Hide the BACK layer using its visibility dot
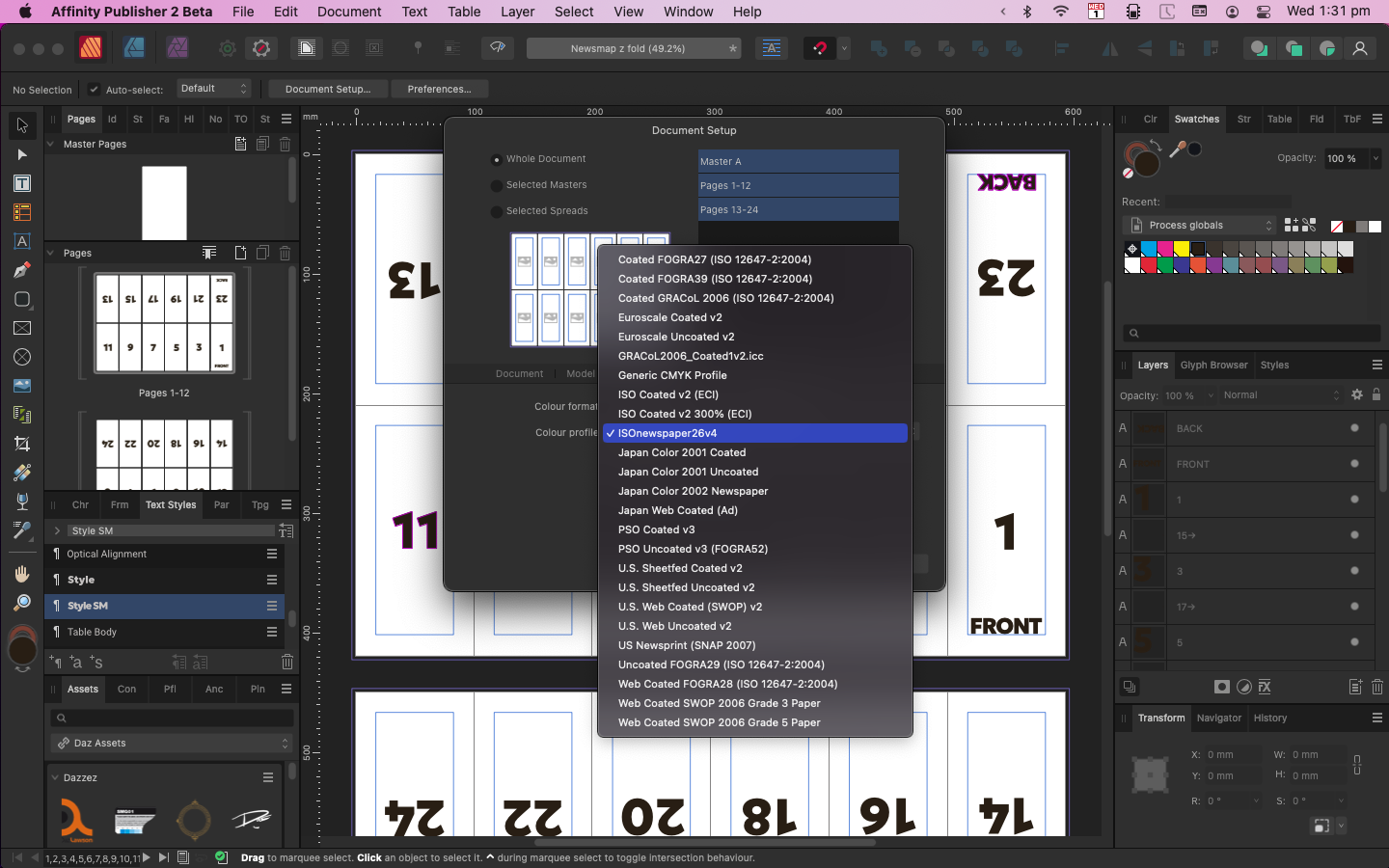The height and width of the screenshot is (868, 1389). (x=1354, y=428)
